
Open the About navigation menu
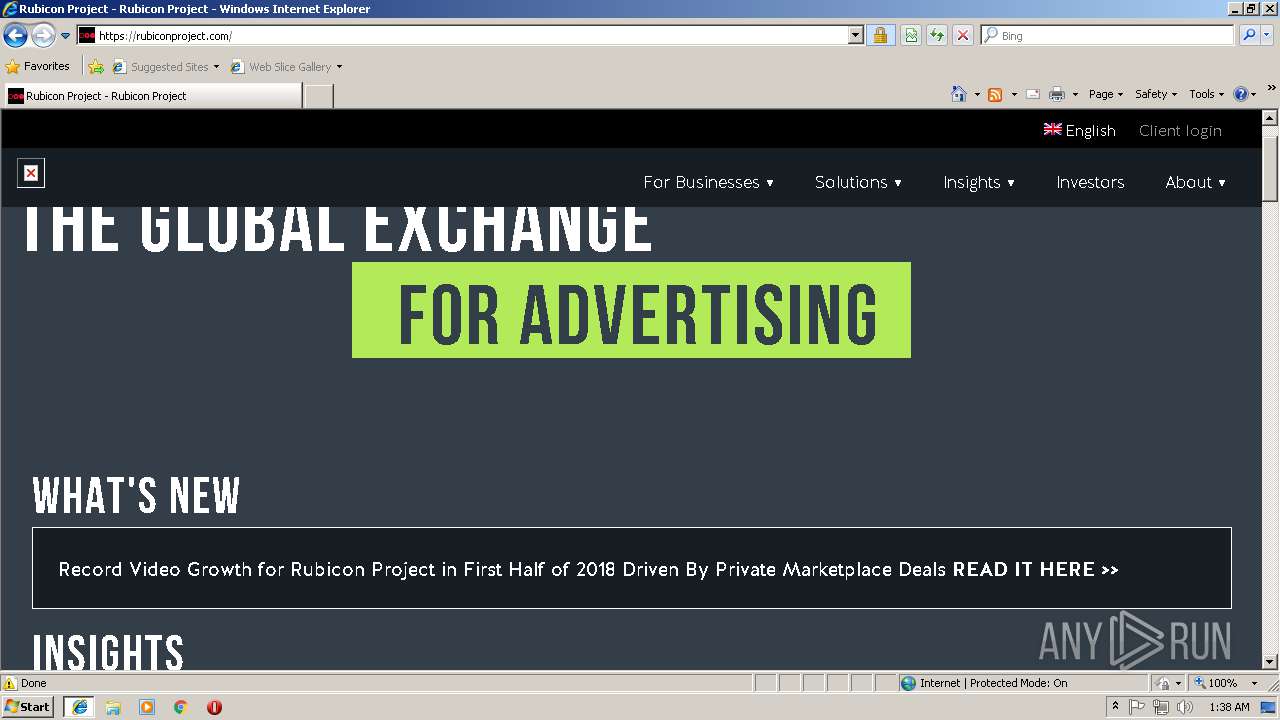coord(1195,182)
